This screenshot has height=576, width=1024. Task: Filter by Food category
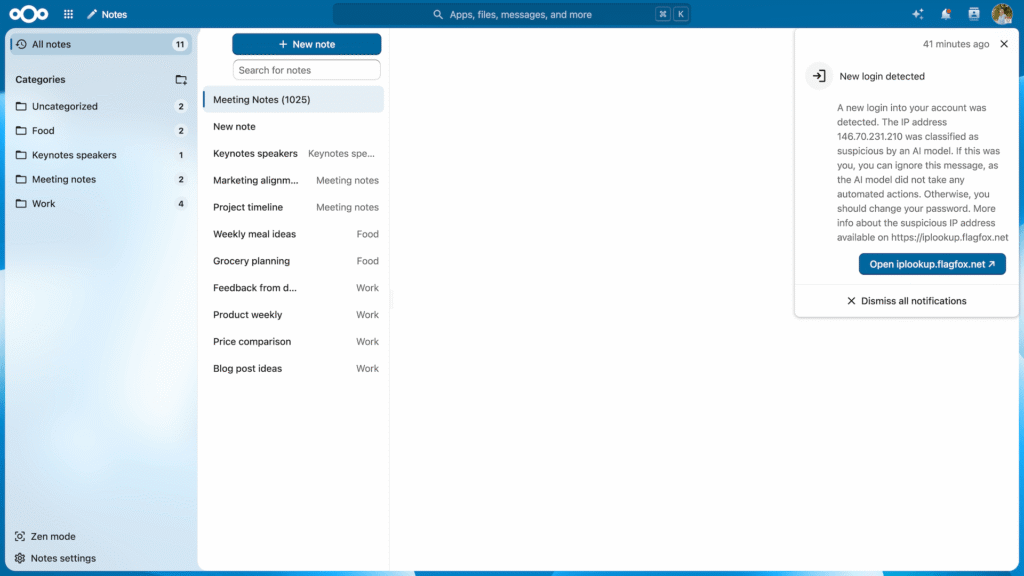tap(101, 131)
